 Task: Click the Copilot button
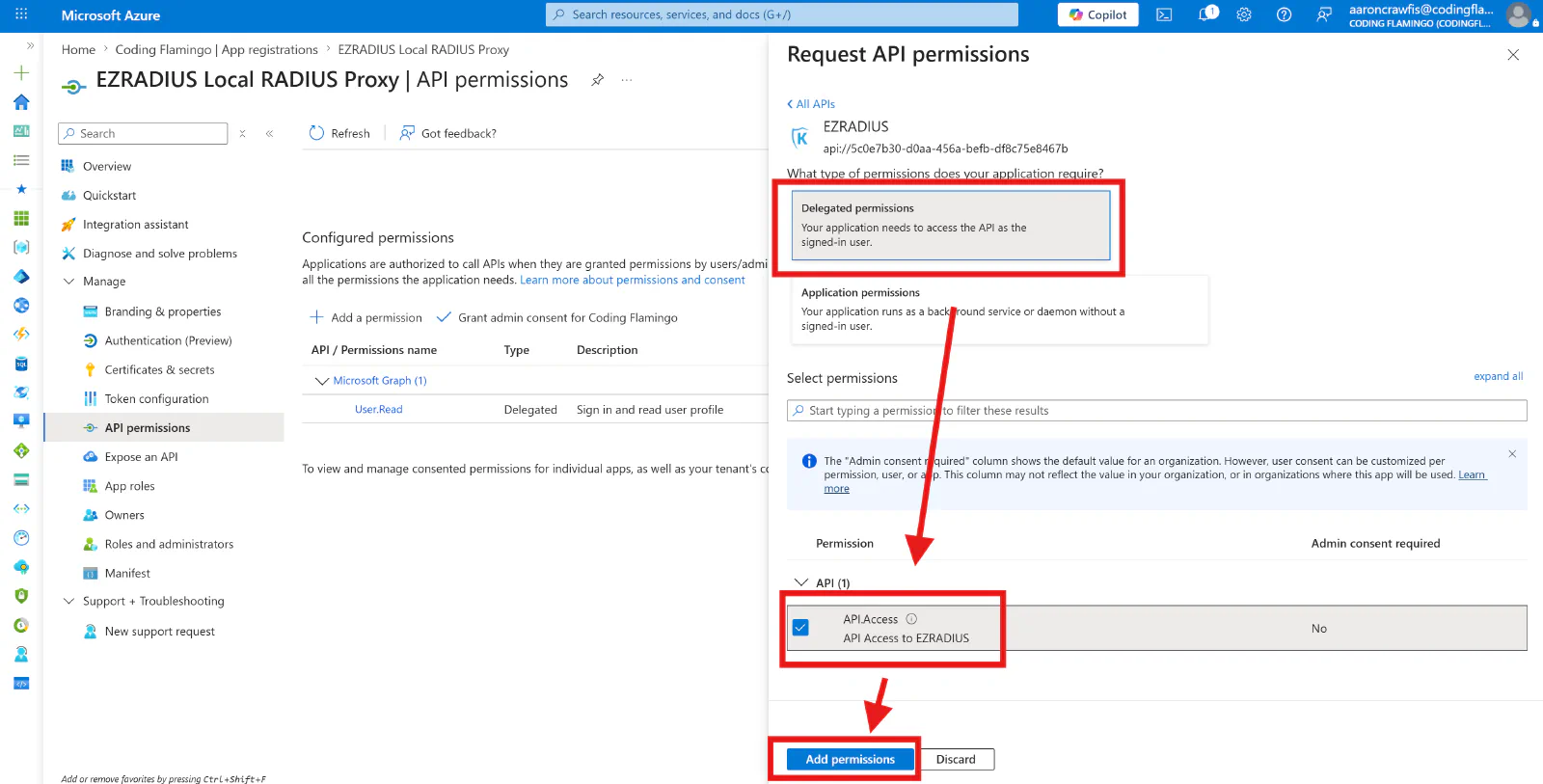pos(1097,14)
